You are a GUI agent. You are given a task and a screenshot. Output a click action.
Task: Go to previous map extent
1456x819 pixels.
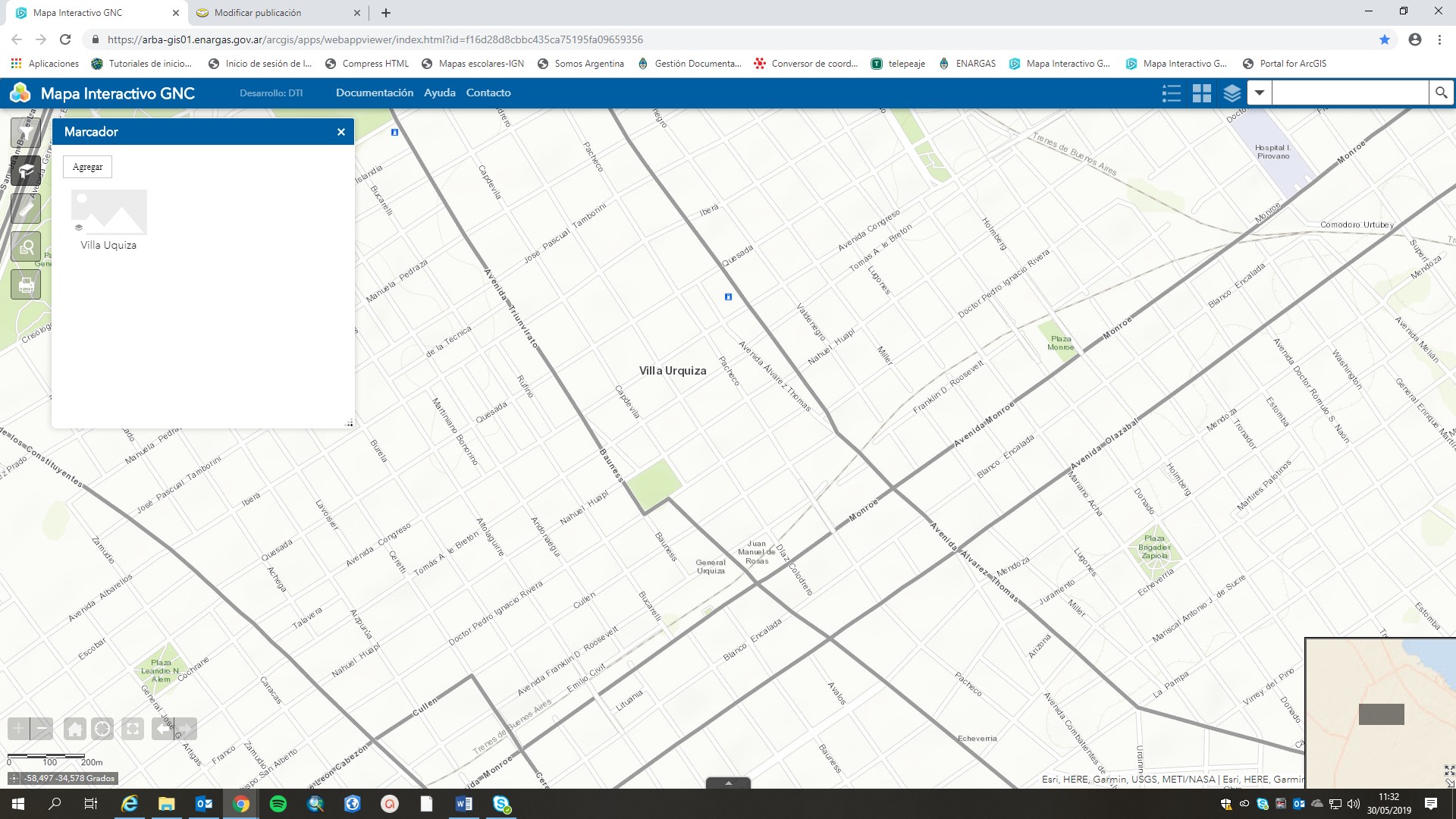tap(162, 729)
